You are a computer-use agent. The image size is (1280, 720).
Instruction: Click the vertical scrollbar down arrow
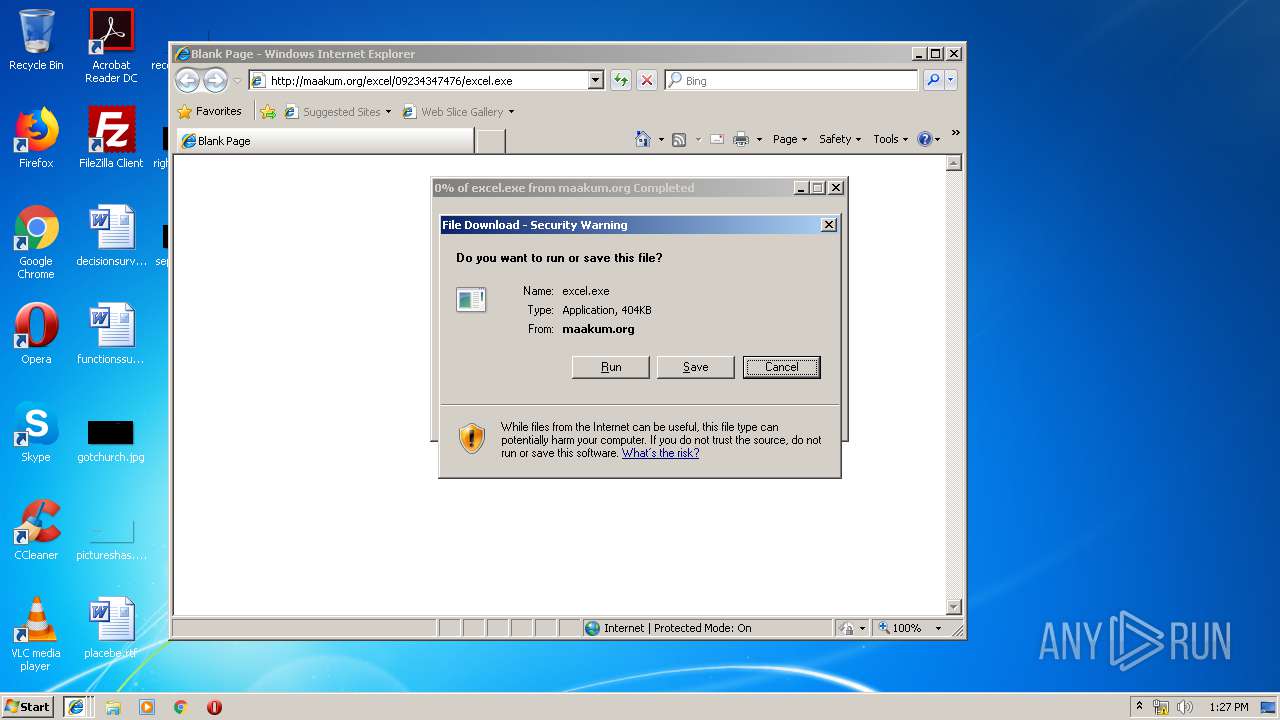(x=953, y=607)
